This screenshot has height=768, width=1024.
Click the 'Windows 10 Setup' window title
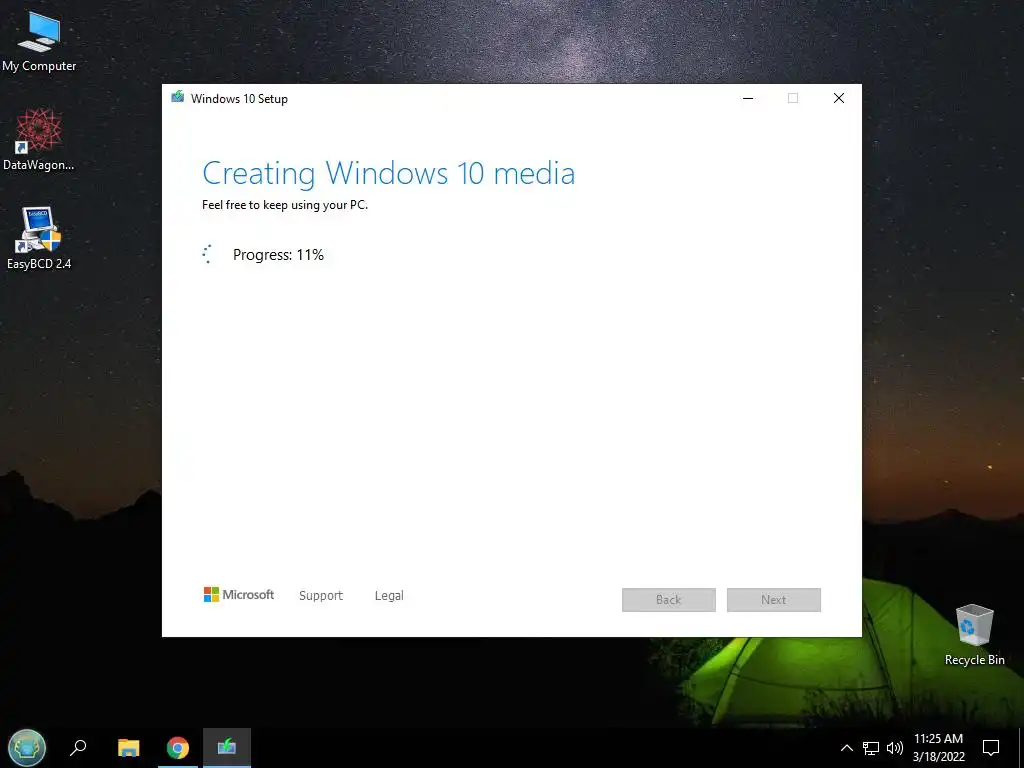click(x=239, y=99)
